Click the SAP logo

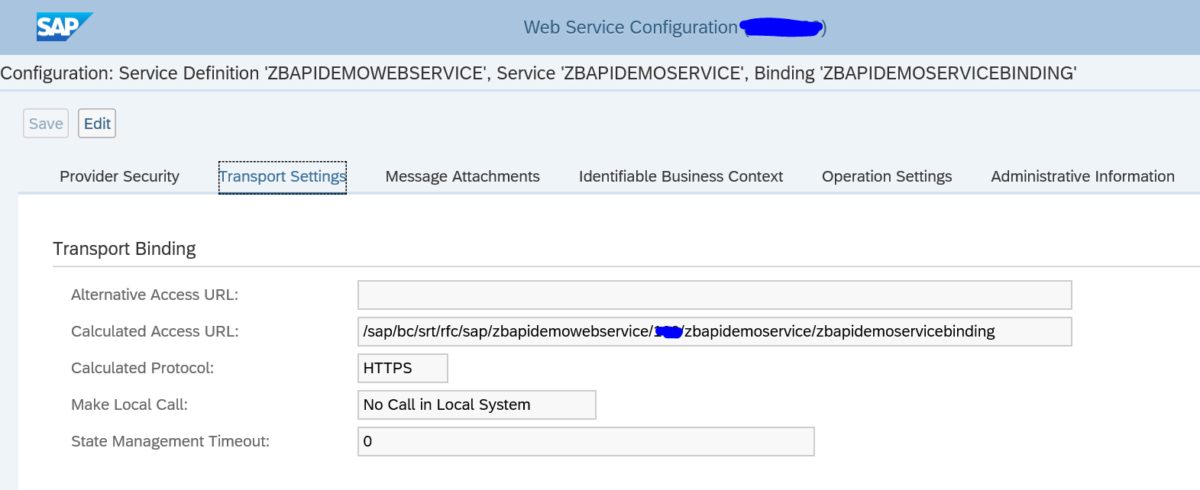[x=64, y=27]
